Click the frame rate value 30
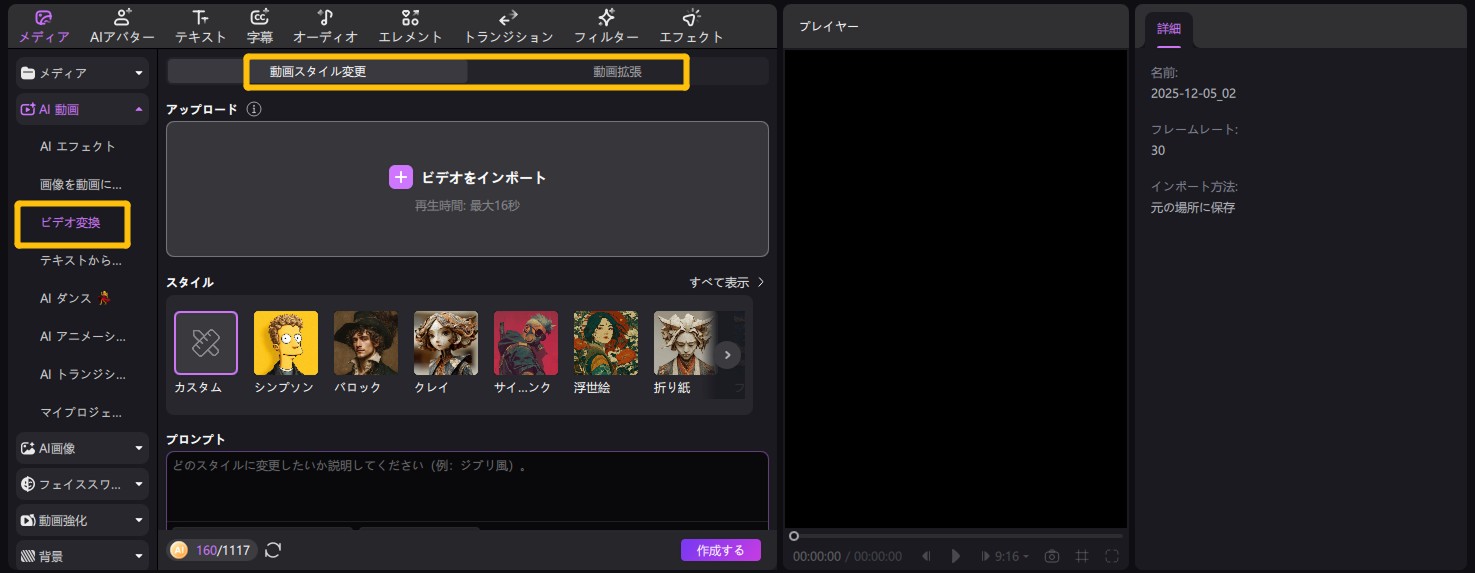The width and height of the screenshot is (1475, 573). click(1158, 151)
